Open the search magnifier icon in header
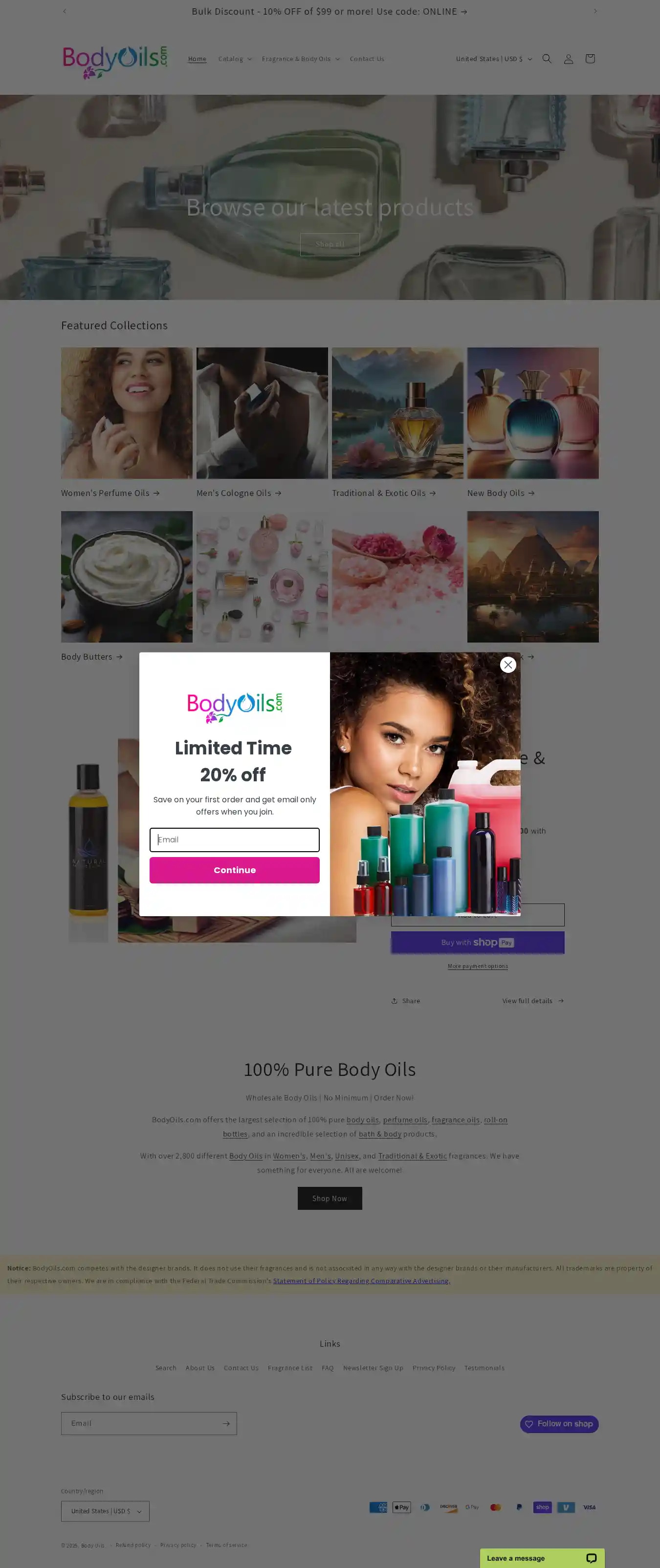This screenshot has width=660, height=1568. coord(547,59)
